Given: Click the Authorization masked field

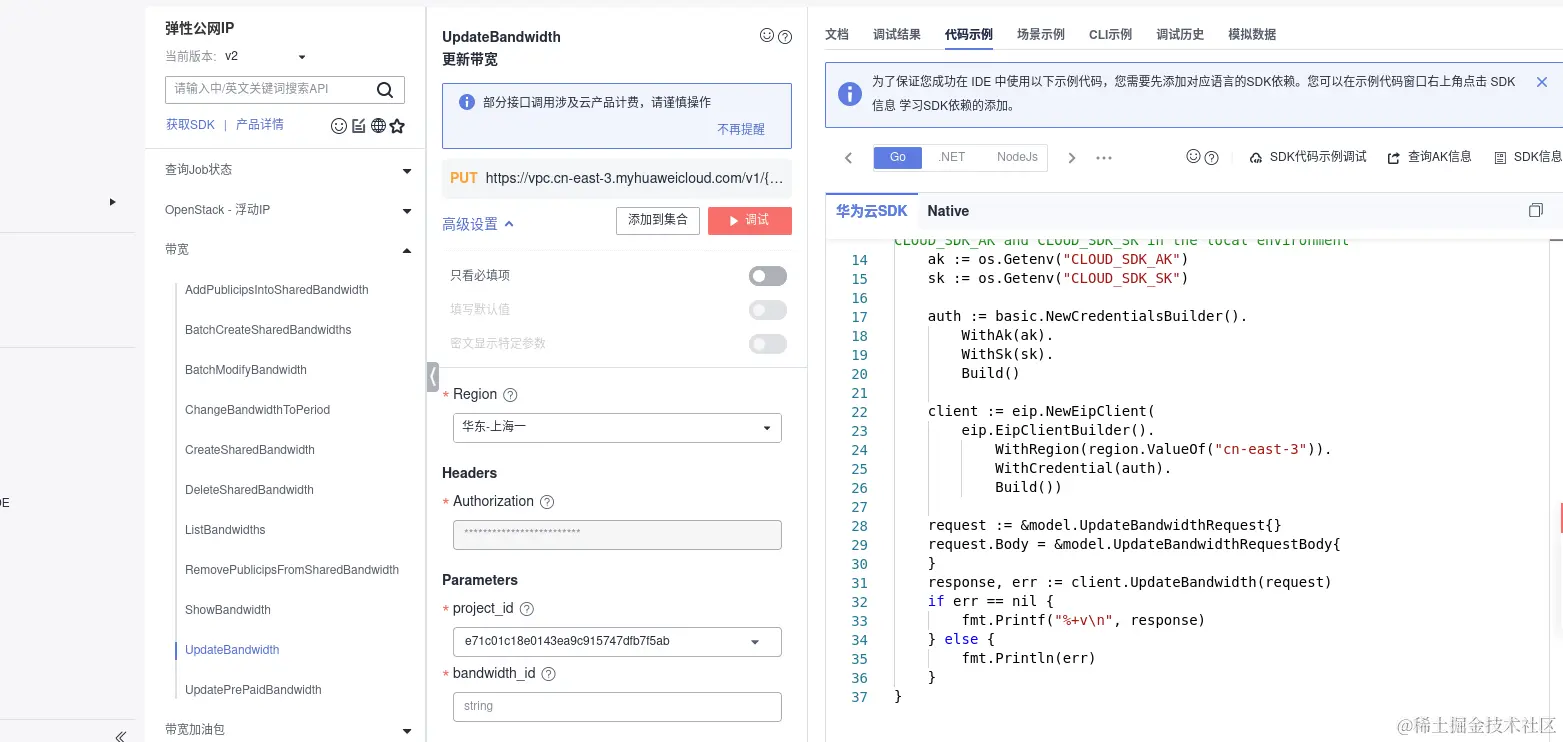Looking at the screenshot, I should click(617, 534).
